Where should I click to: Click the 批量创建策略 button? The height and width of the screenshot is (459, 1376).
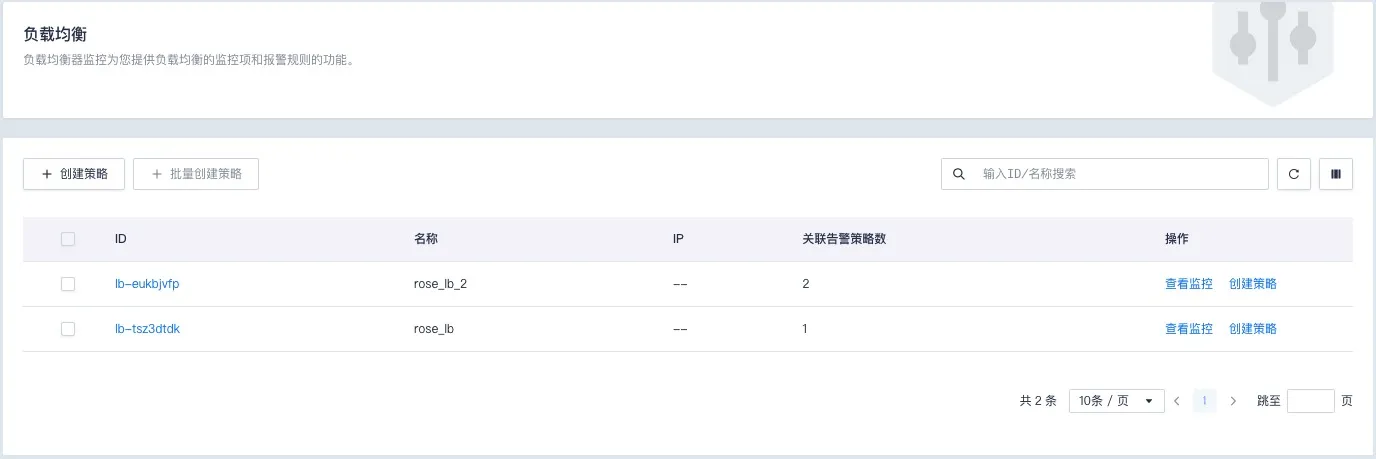196,174
